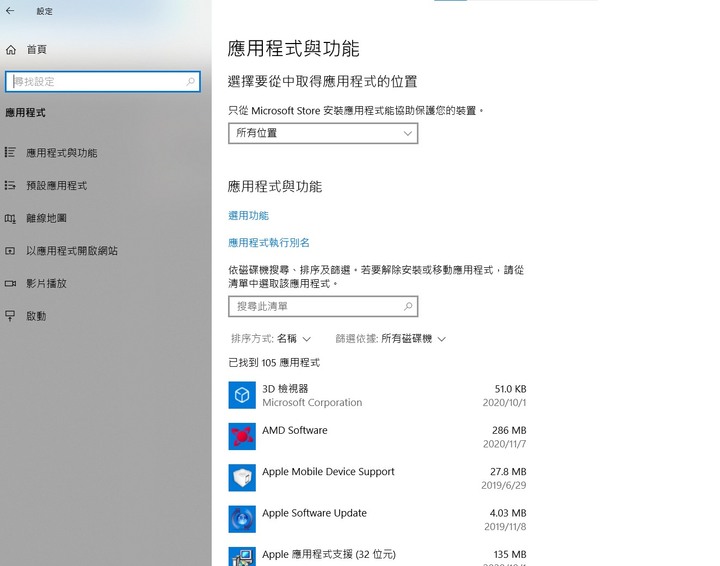Click the 27.8 MB size value
Viewport: 720px width, 566px height.
[x=508, y=471]
